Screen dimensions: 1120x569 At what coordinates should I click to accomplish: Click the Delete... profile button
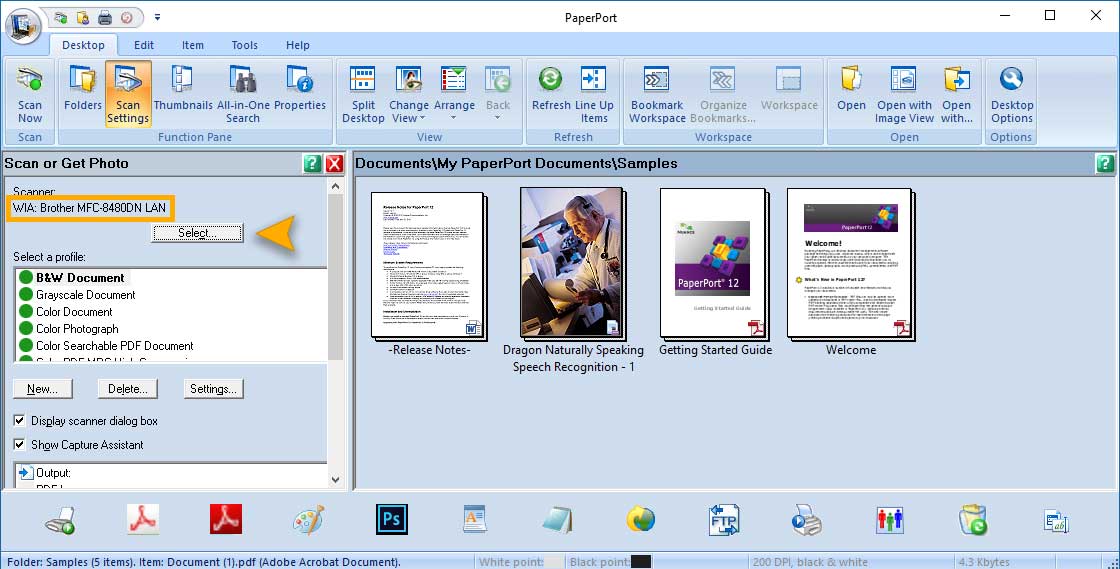pos(128,389)
